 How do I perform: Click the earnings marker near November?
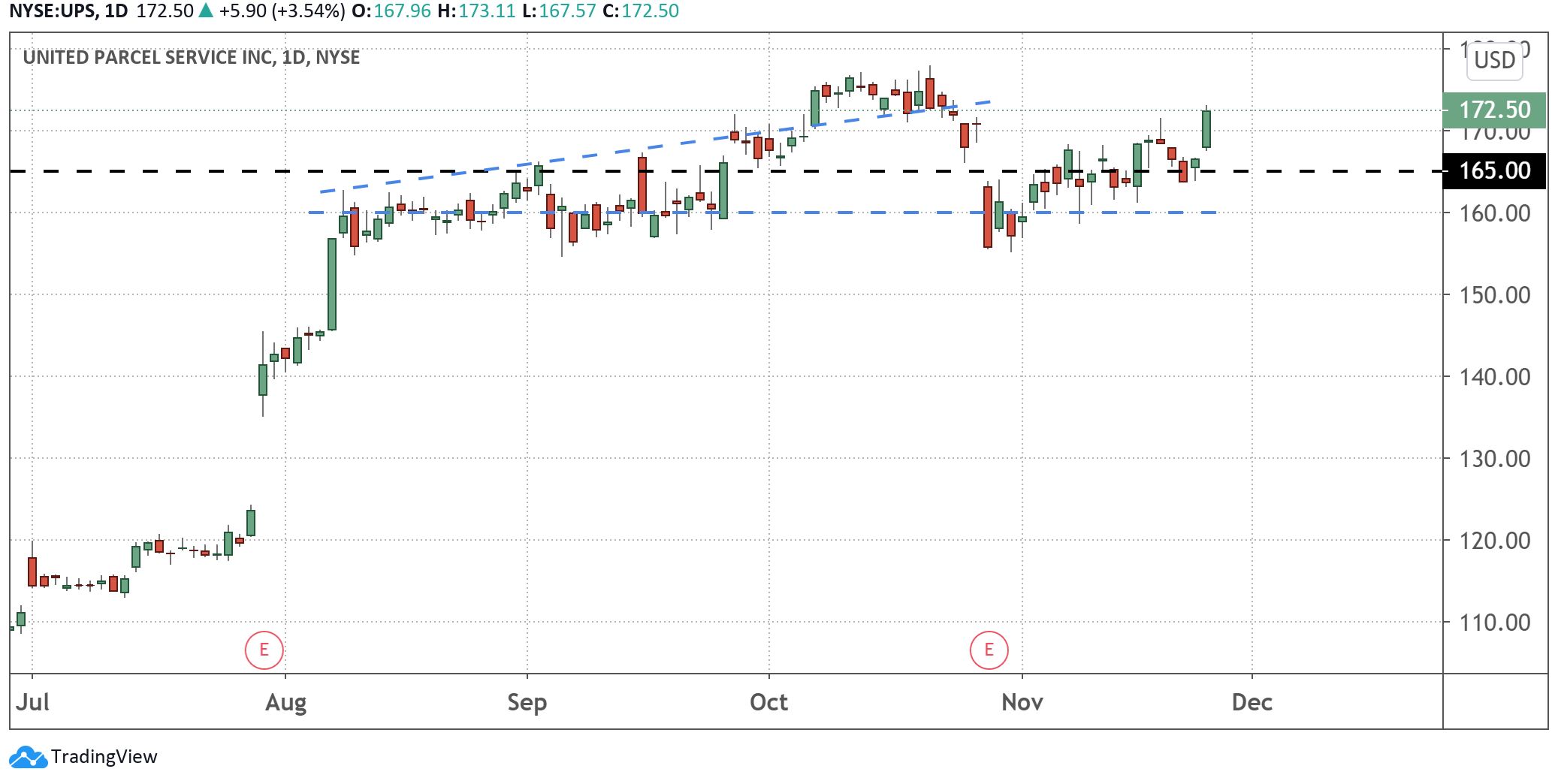(x=989, y=650)
